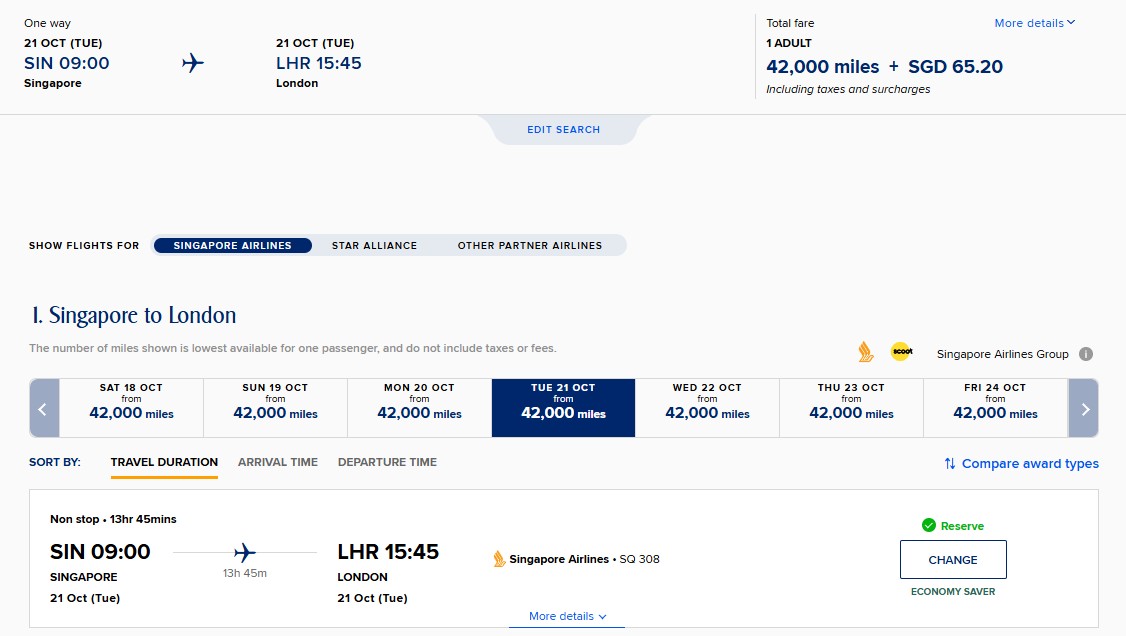Select Wed 22 Oct date option
The height and width of the screenshot is (636, 1126).
[x=707, y=408]
